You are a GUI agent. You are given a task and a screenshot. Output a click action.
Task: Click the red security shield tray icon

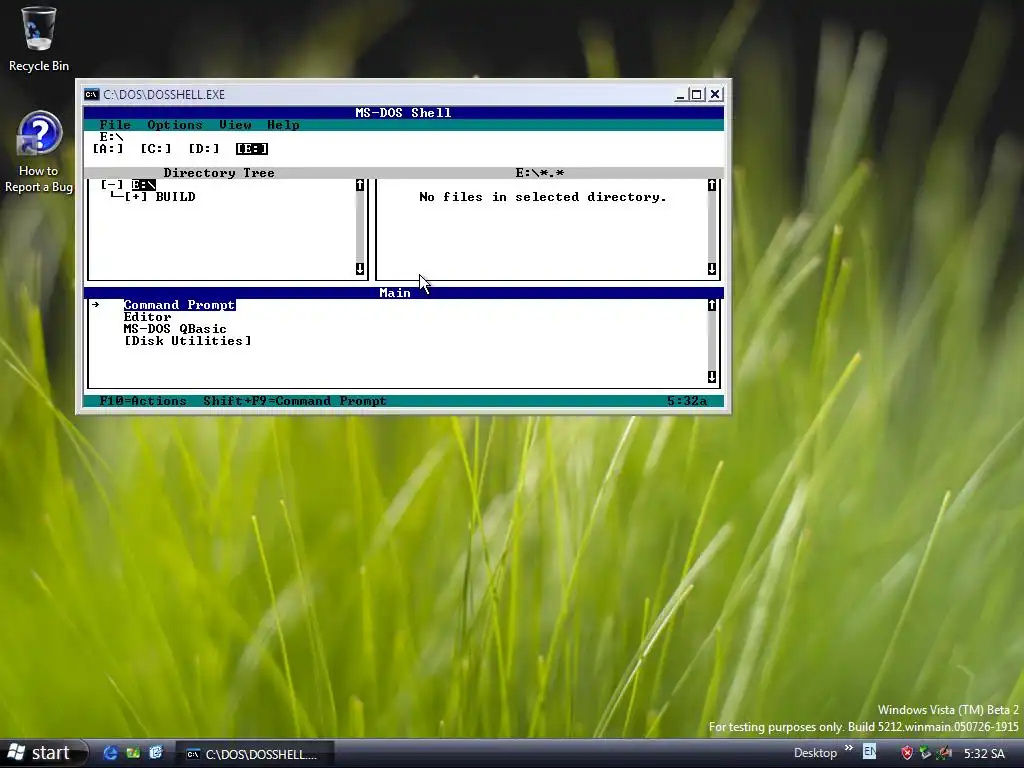tap(906, 753)
